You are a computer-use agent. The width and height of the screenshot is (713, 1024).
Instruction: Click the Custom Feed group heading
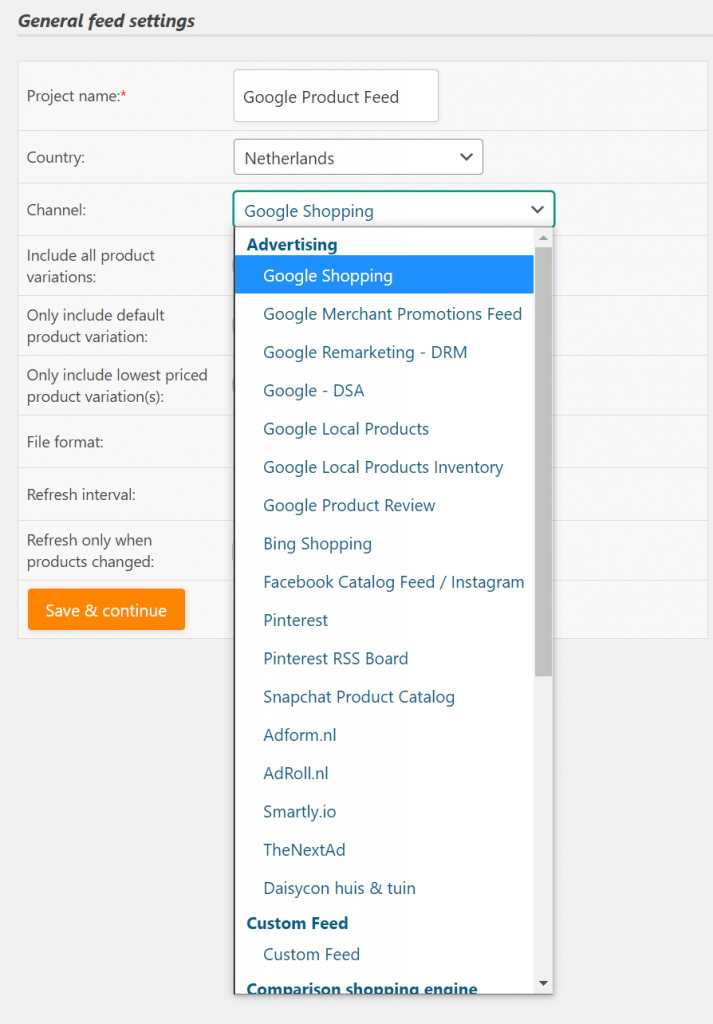coord(297,923)
